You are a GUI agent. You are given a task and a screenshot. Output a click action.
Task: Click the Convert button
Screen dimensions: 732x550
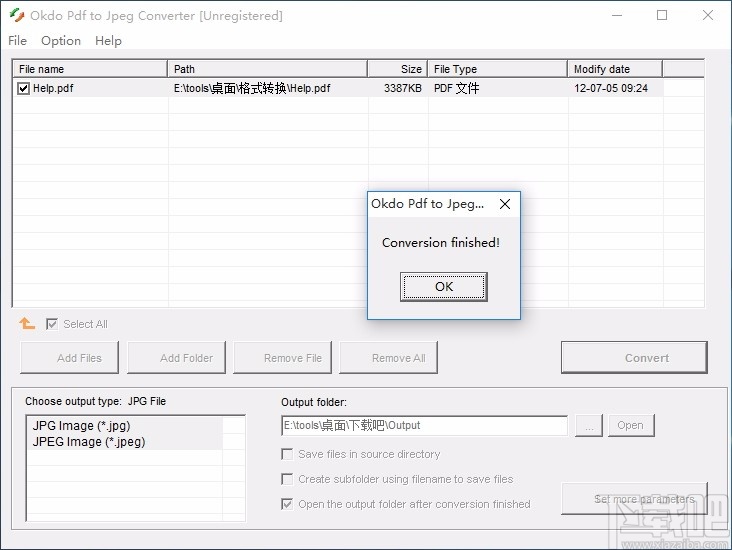tap(634, 358)
